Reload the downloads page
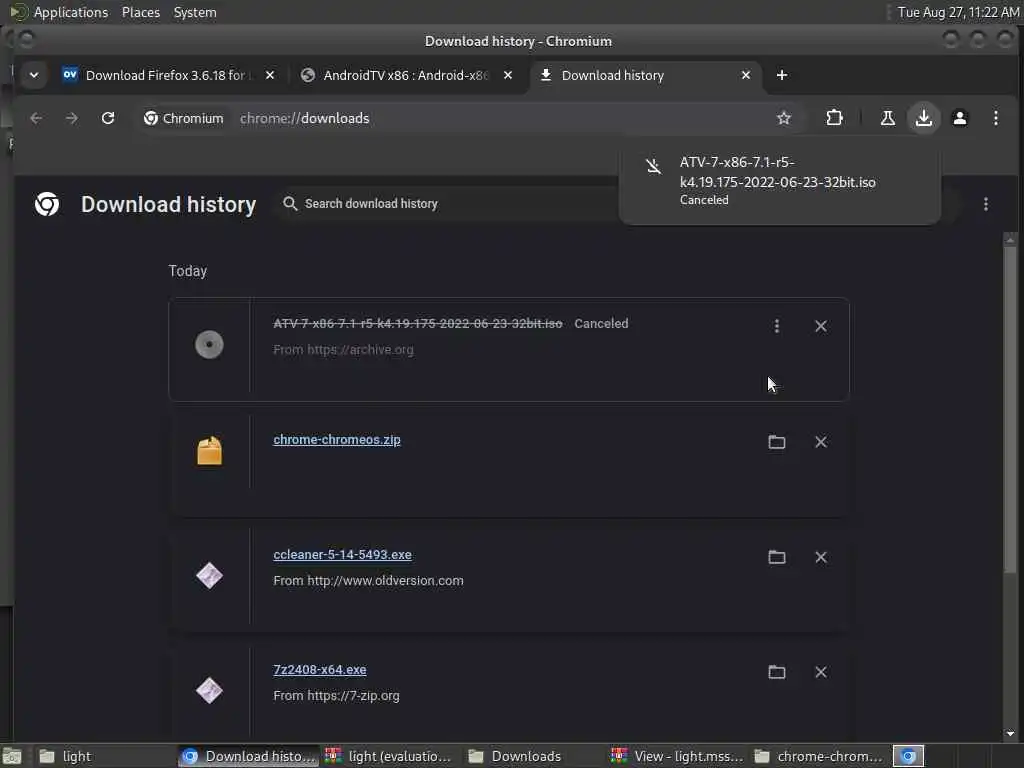Screen dimensions: 1024x768 pos(108,118)
